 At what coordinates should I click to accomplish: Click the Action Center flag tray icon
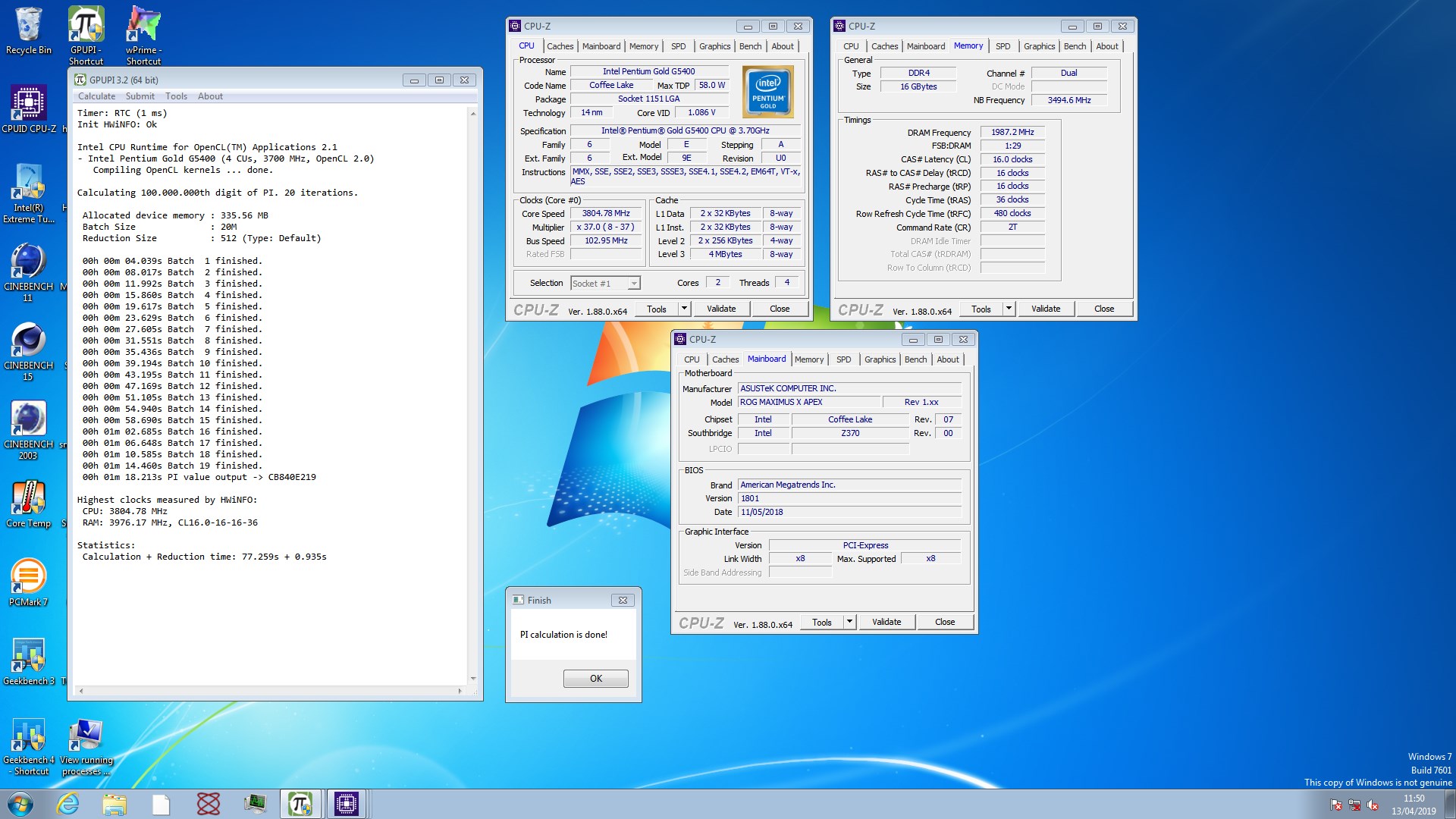(x=1336, y=805)
